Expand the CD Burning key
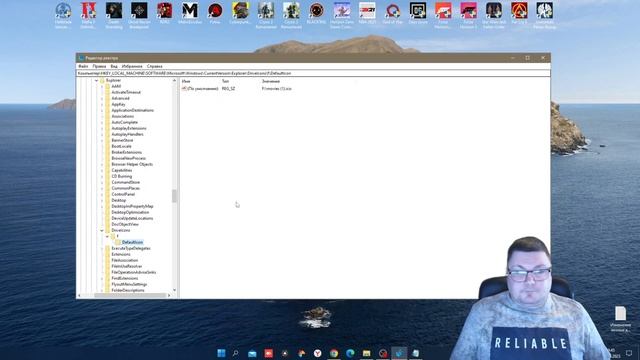Viewport: 640px width, 360px height. coord(102,176)
